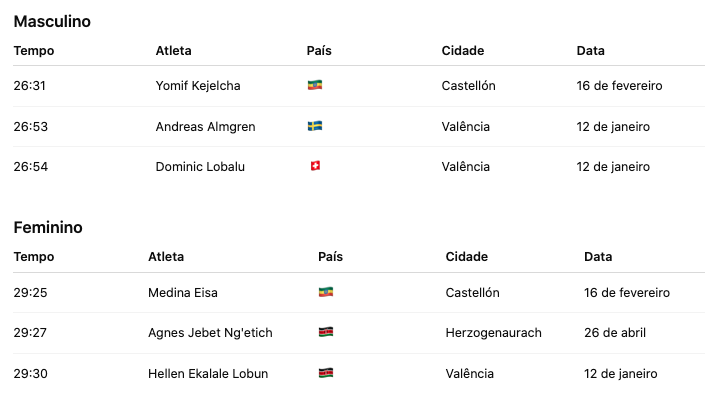Click Ethiopia flag beside Medina Eisa
The height and width of the screenshot is (401, 710).
coord(325,293)
